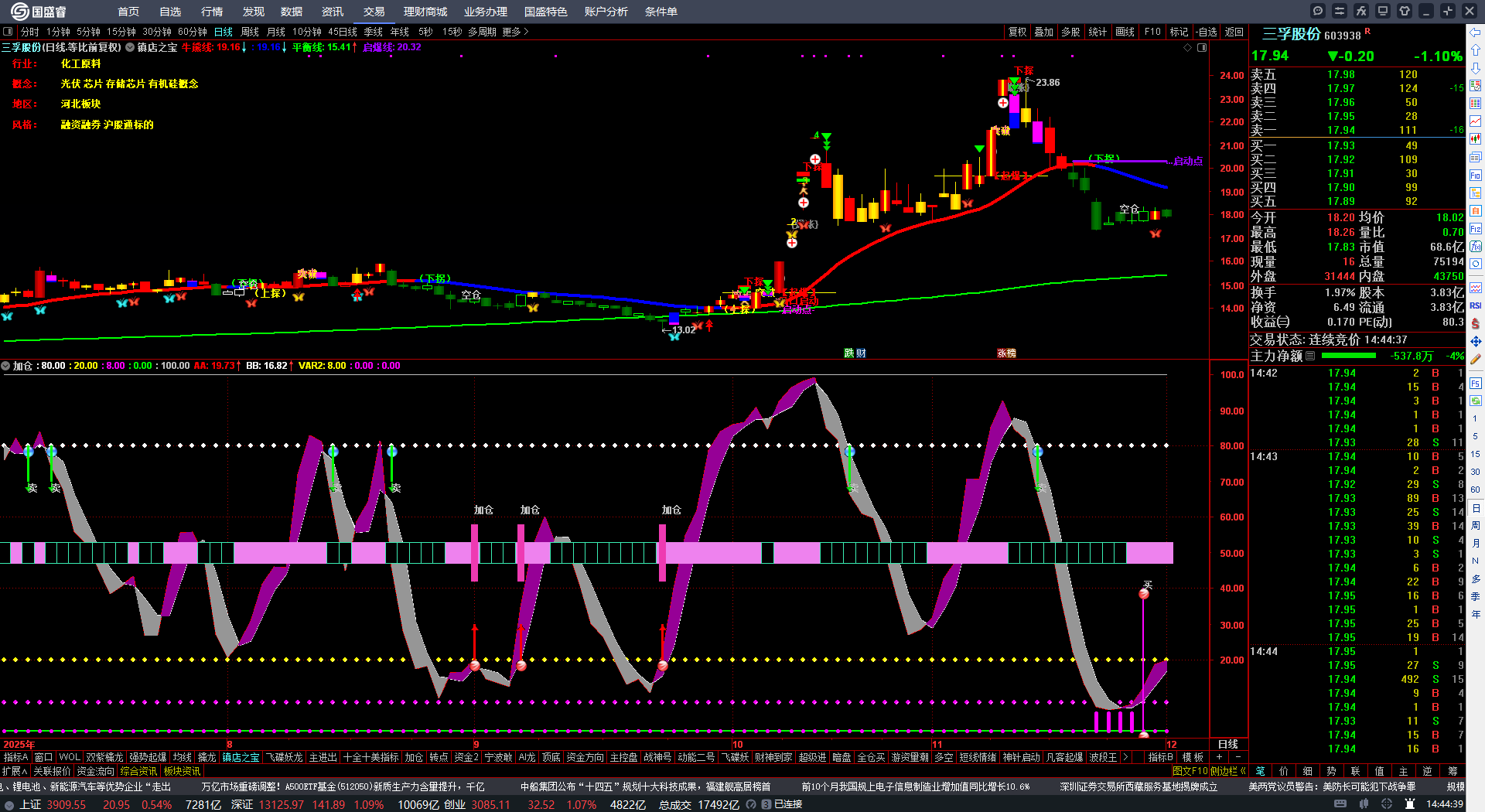Open the 窗口 window count selector

pos(43,757)
